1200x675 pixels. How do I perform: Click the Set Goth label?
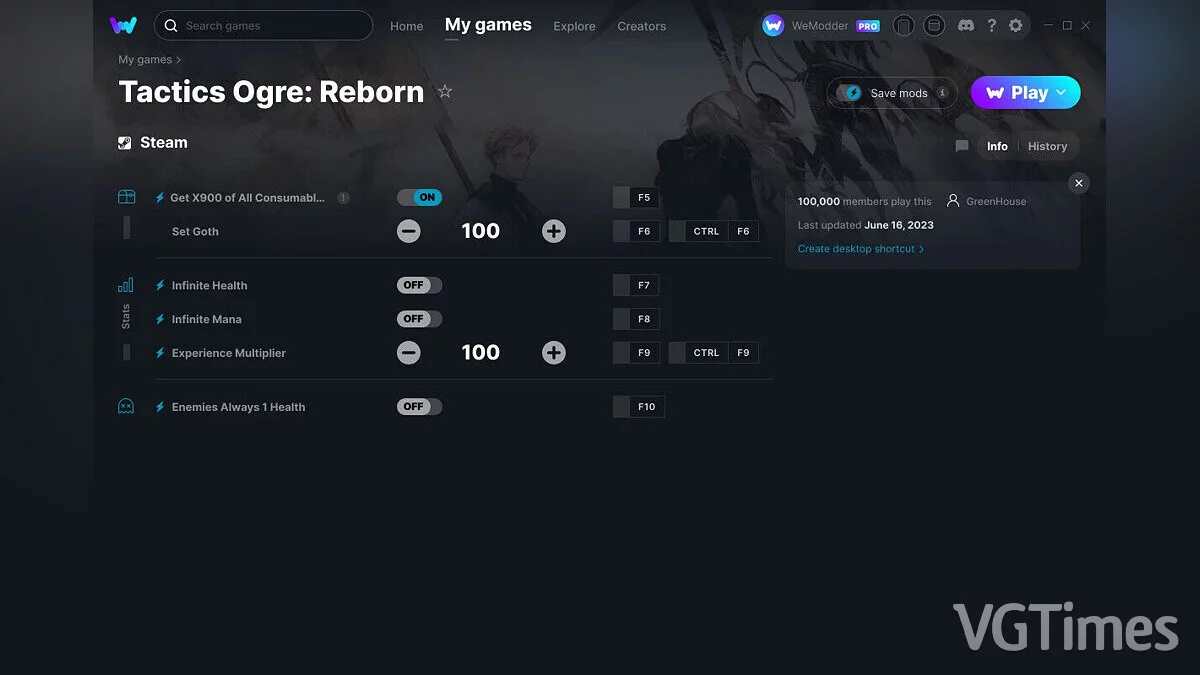coord(195,232)
